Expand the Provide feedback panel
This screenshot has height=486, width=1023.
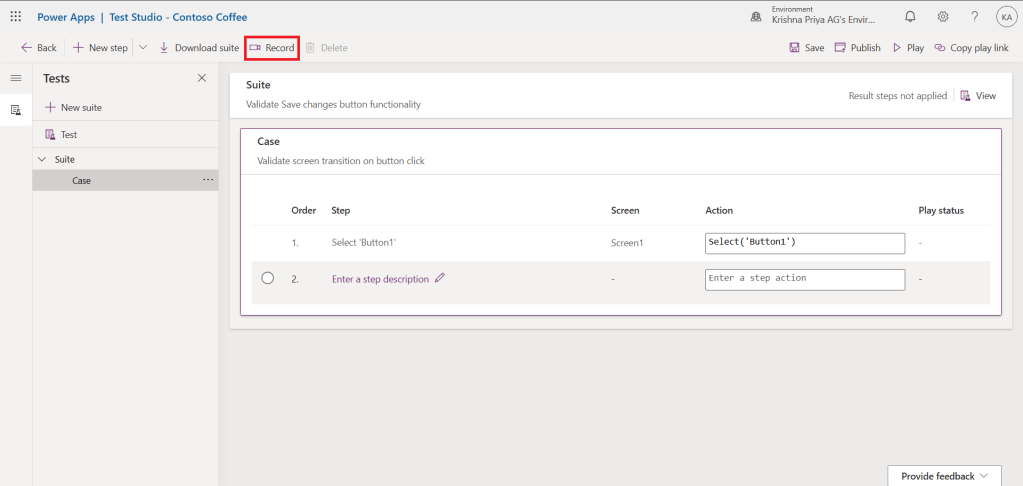click(944, 476)
